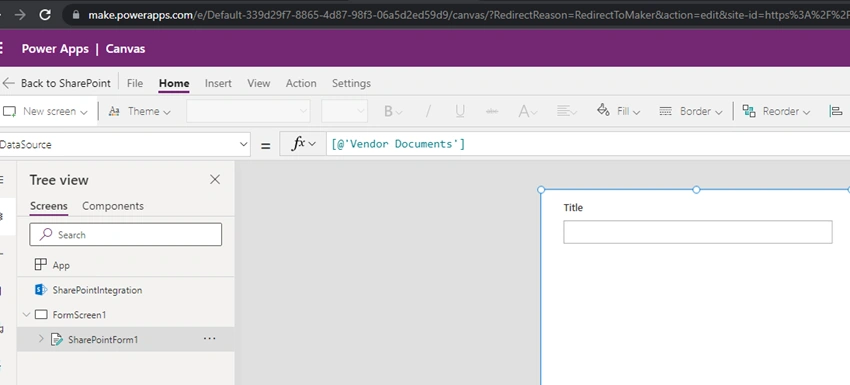Click the Align icon right of Reorder
The height and width of the screenshot is (385, 850).
(836, 111)
